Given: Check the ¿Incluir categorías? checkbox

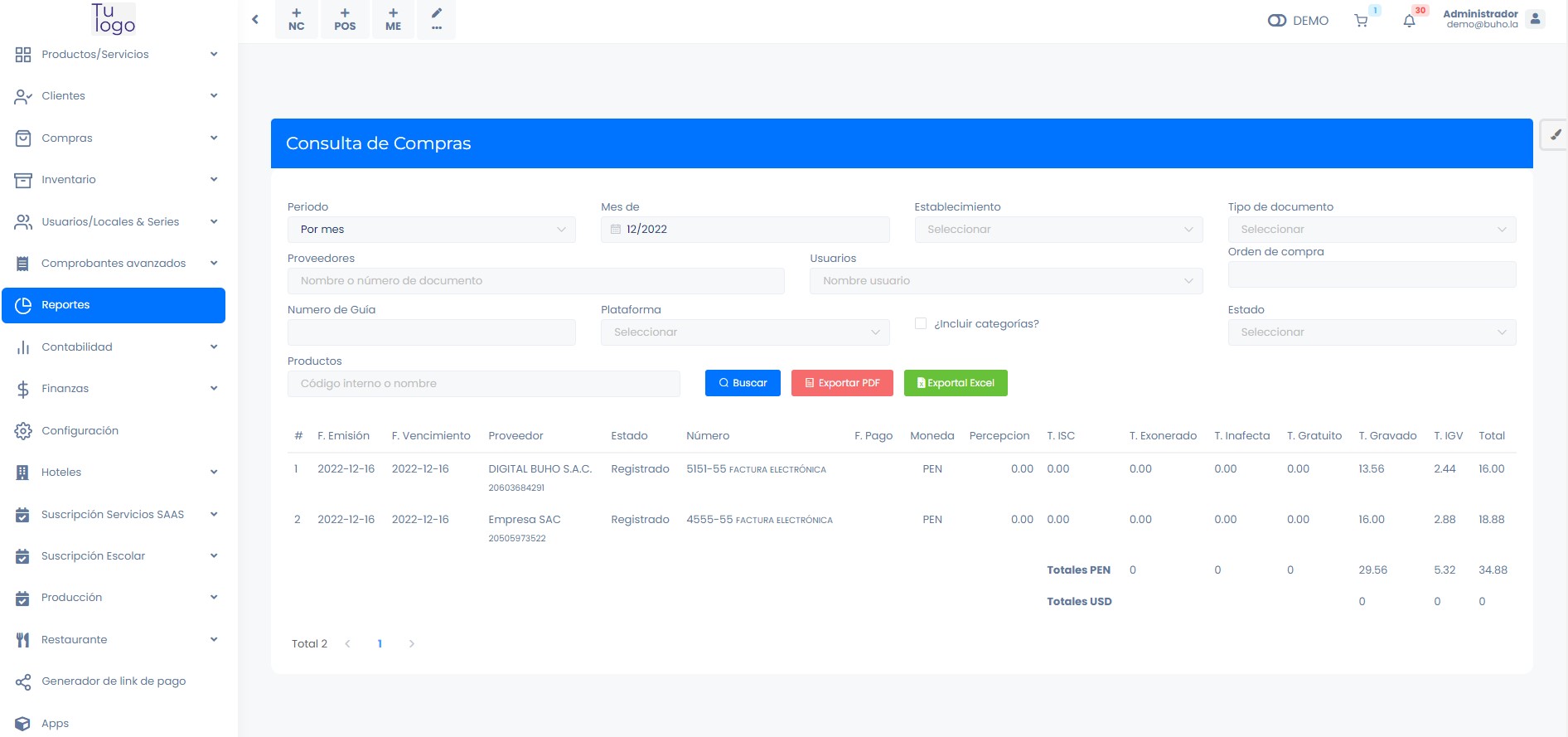Looking at the screenshot, I should (x=921, y=323).
